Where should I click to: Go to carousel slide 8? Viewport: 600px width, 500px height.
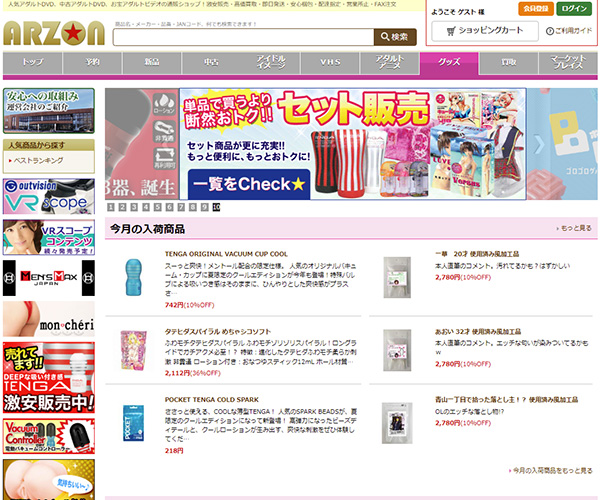click(x=193, y=207)
